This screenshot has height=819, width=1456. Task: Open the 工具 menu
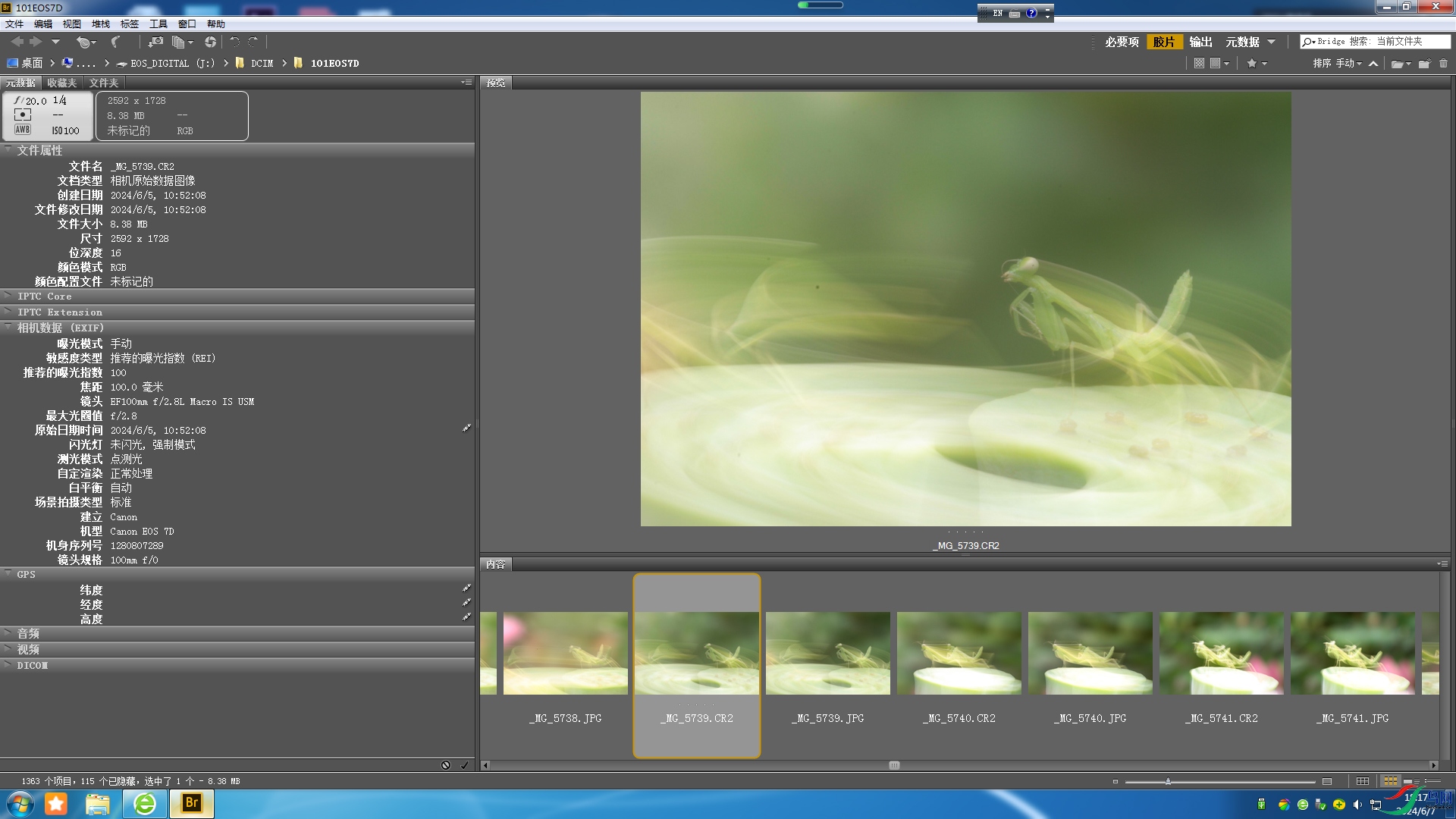158,24
